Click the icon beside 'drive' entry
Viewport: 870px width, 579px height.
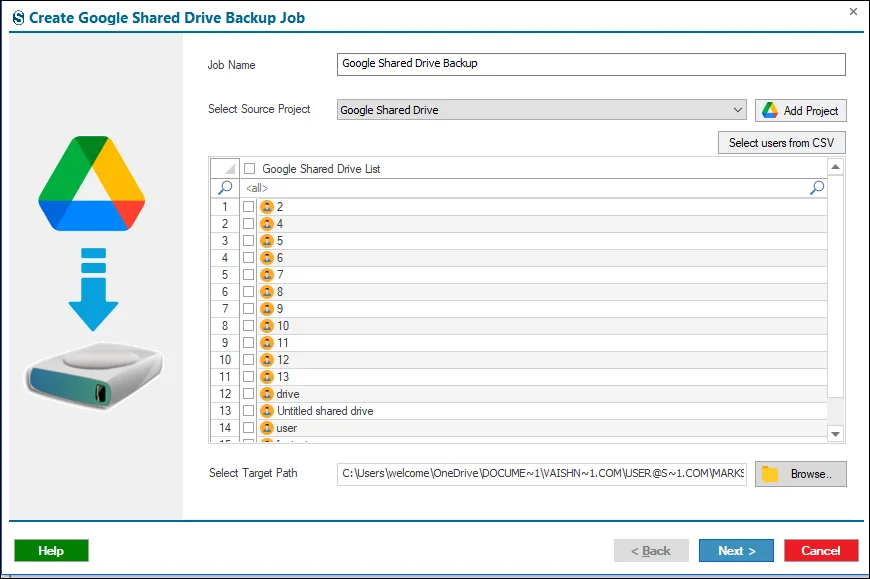(267, 394)
